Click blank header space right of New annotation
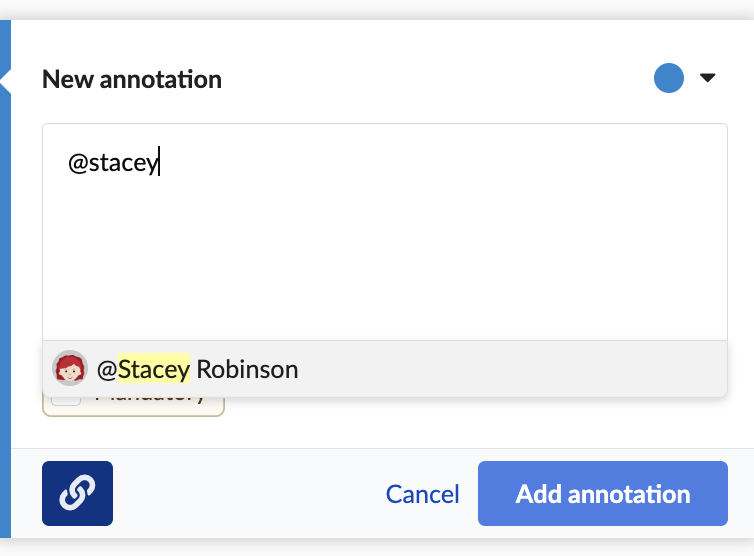Image resolution: width=754 pixels, height=556 pixels. coord(433,79)
